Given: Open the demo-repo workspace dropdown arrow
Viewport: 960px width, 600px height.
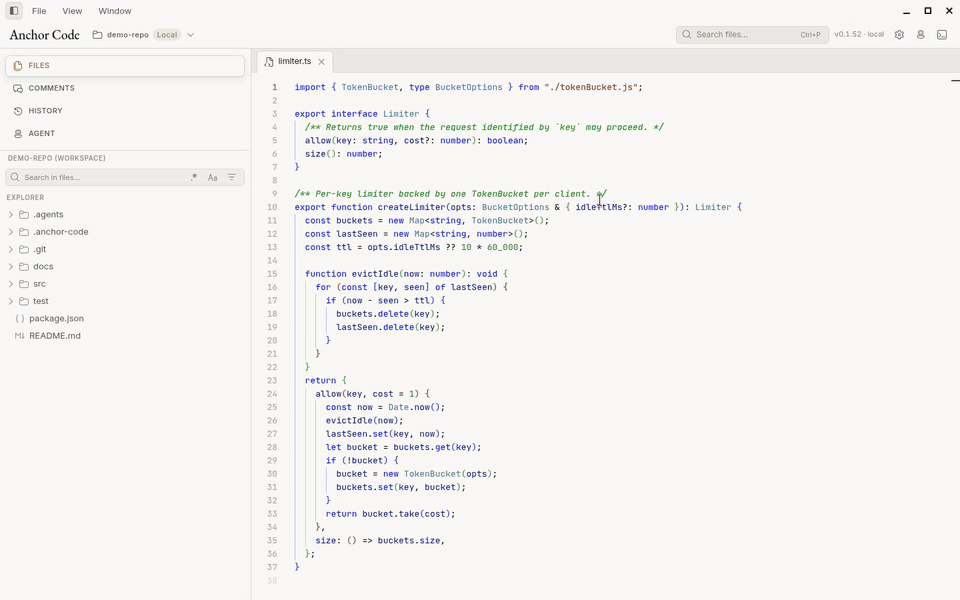Looking at the screenshot, I should tap(190, 35).
